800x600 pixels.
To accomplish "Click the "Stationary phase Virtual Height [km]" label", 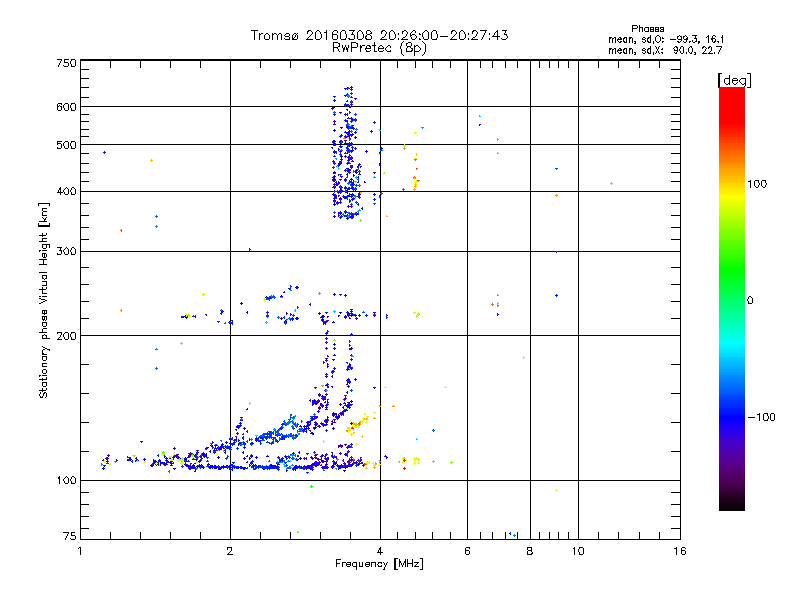I will 44,300.
